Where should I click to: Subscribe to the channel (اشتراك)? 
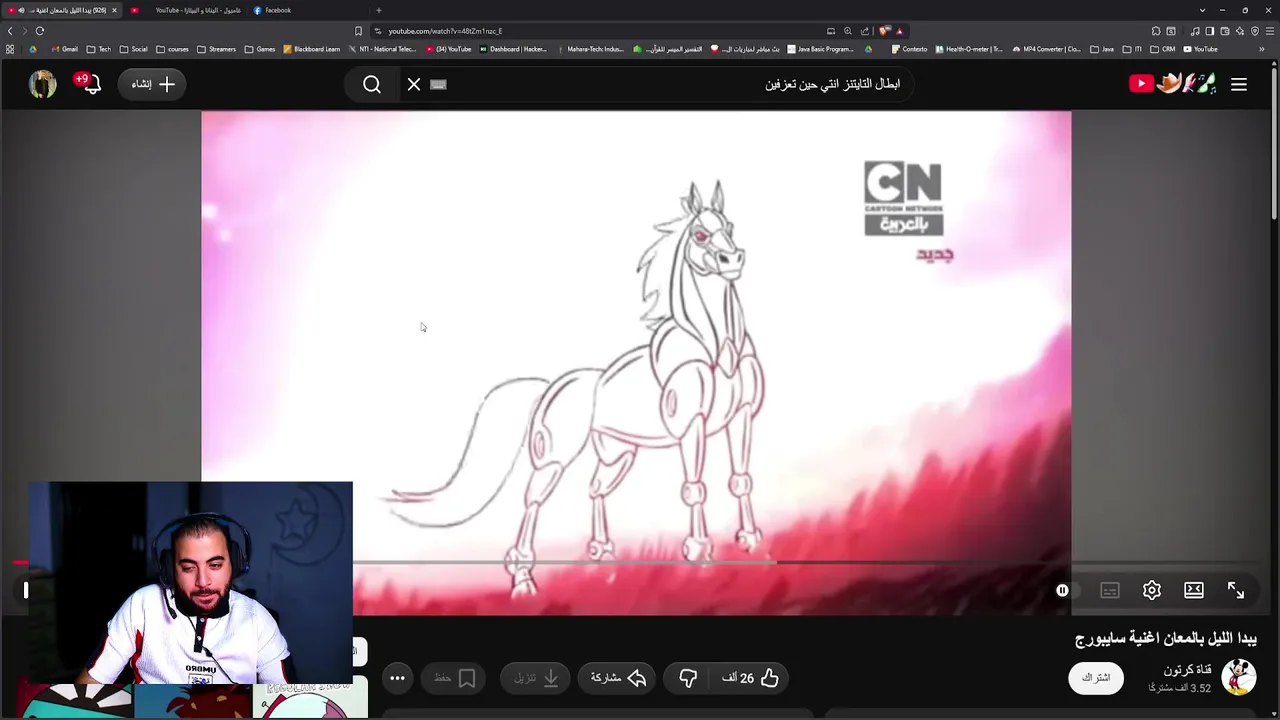(1096, 678)
